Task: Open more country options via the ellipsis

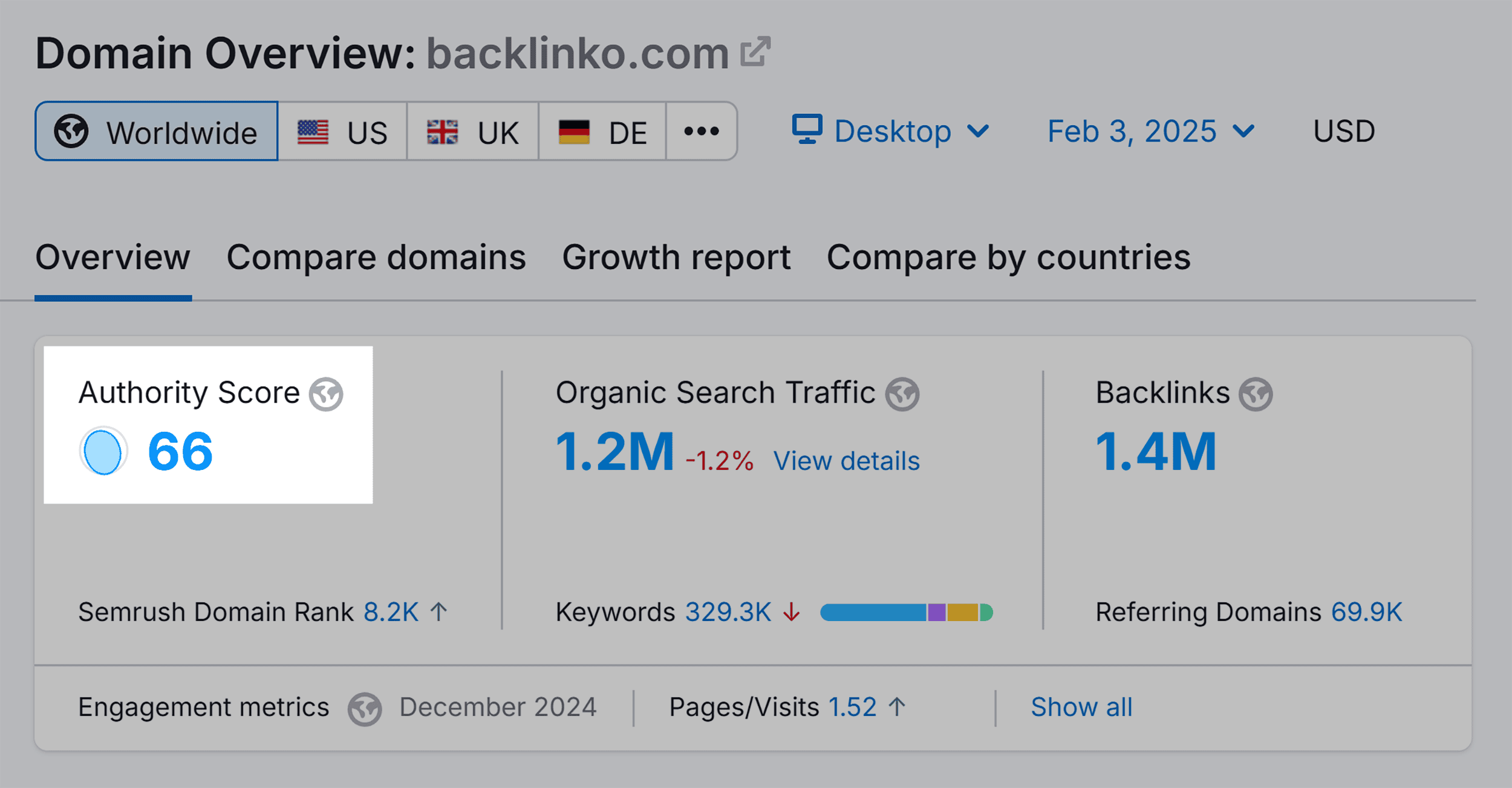Action: coord(700,131)
